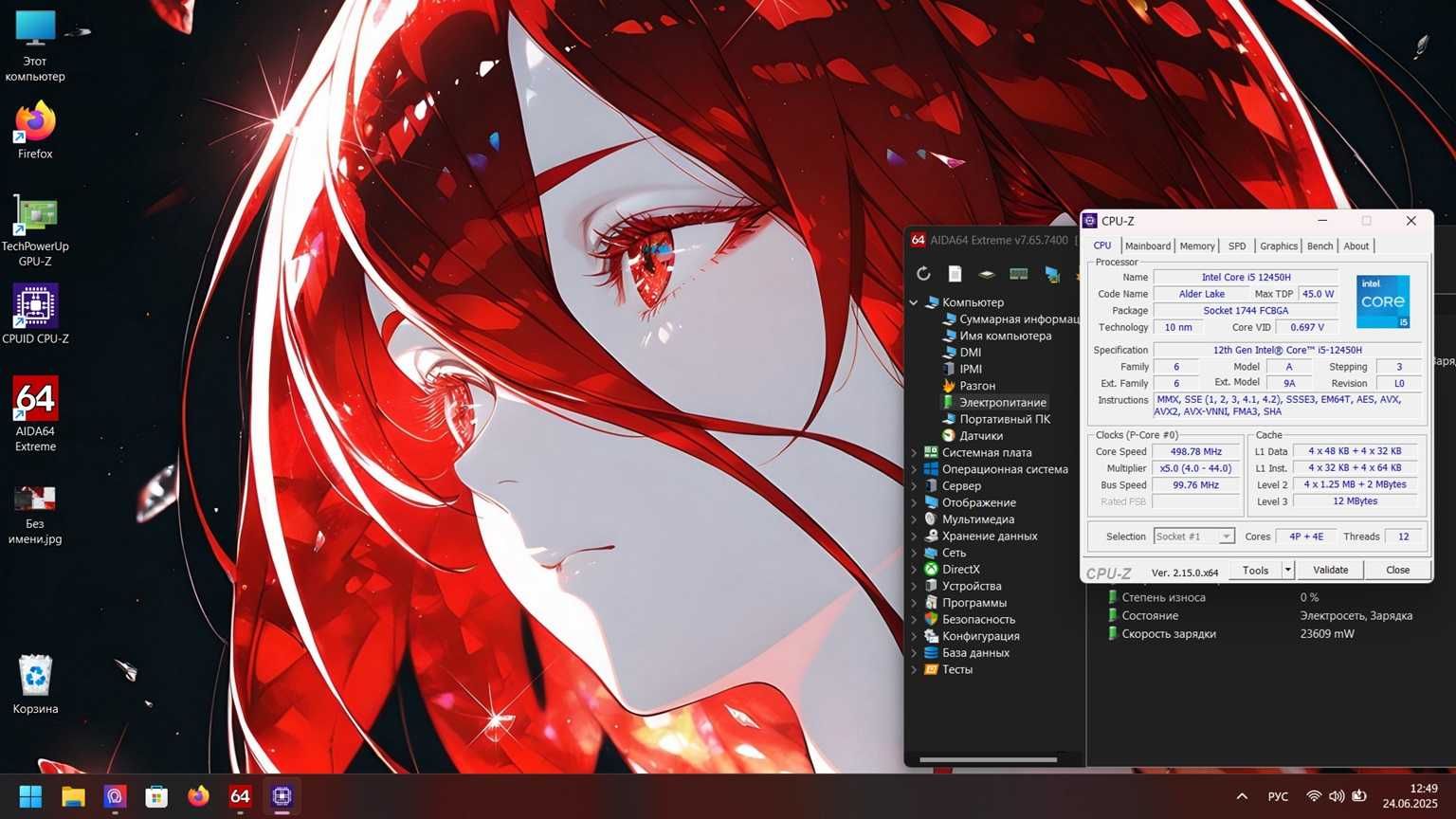
Task: Switch to the CPU tab in CPU-Z
Action: 1102,246
